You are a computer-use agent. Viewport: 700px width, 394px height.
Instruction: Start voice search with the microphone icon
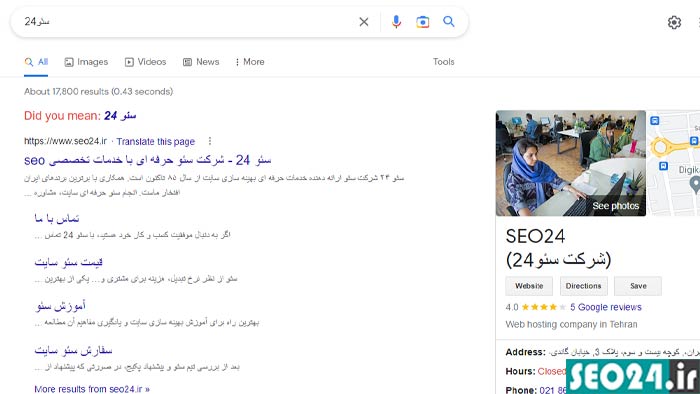click(x=396, y=21)
